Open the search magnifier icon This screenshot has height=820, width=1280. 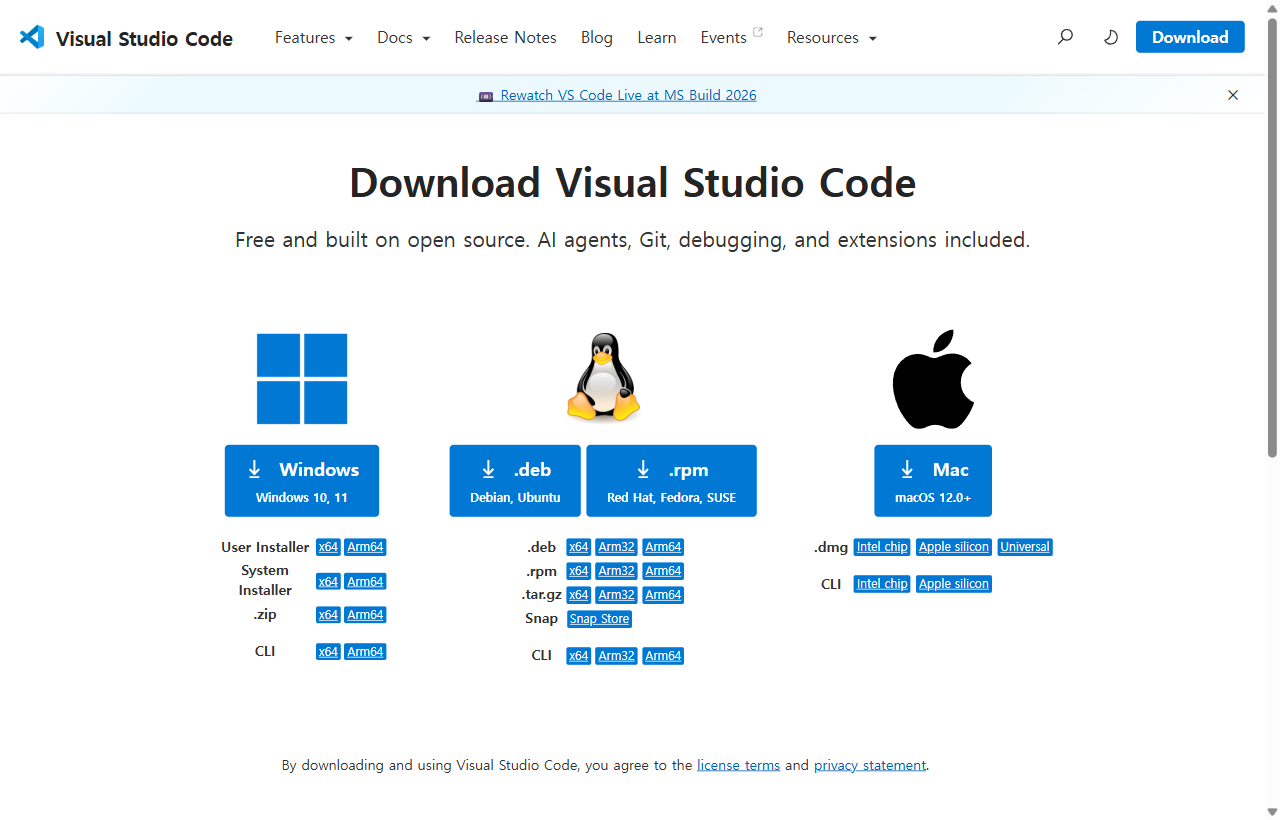[1065, 37]
